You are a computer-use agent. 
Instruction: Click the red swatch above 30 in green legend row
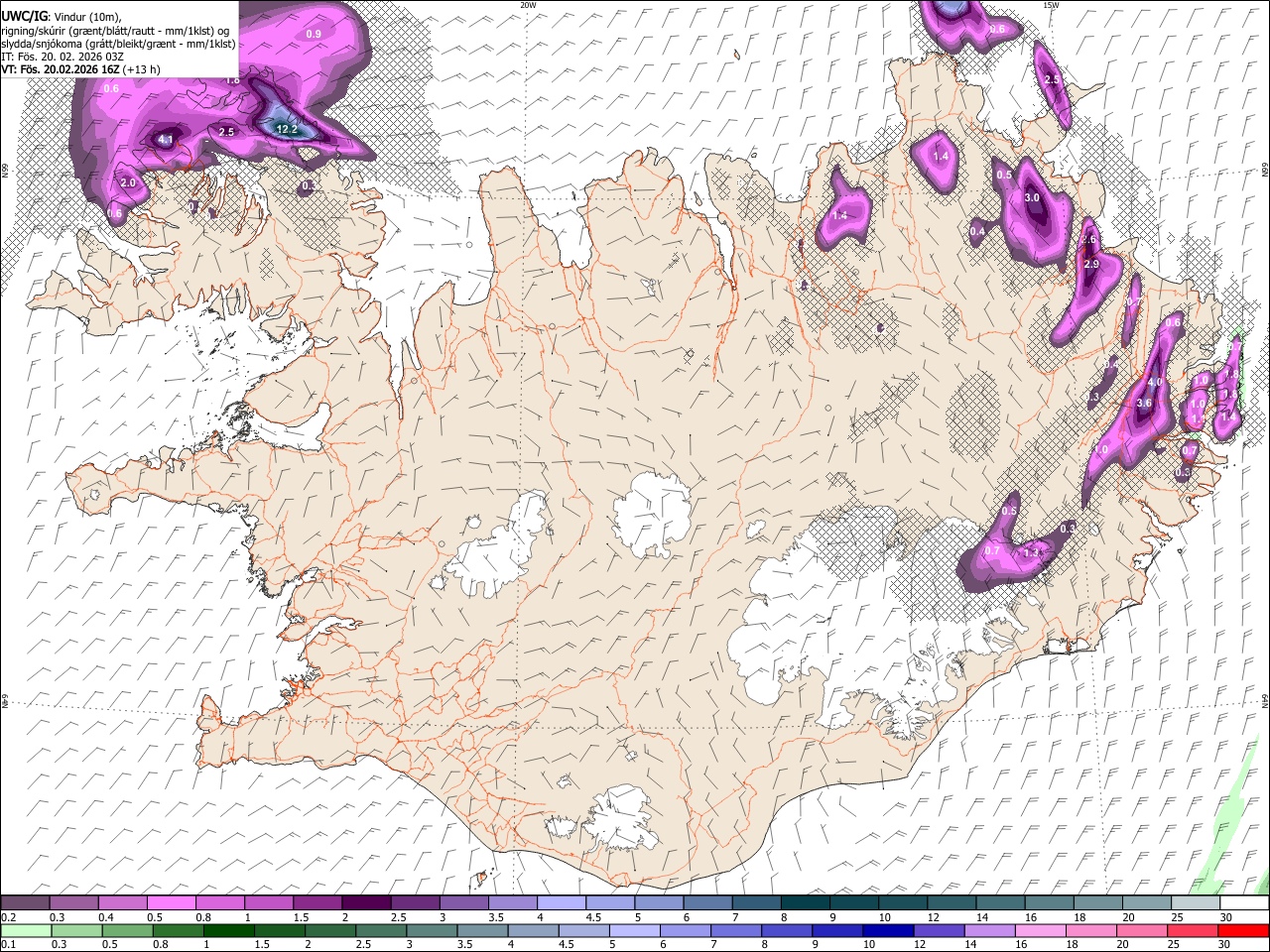[1241, 931]
